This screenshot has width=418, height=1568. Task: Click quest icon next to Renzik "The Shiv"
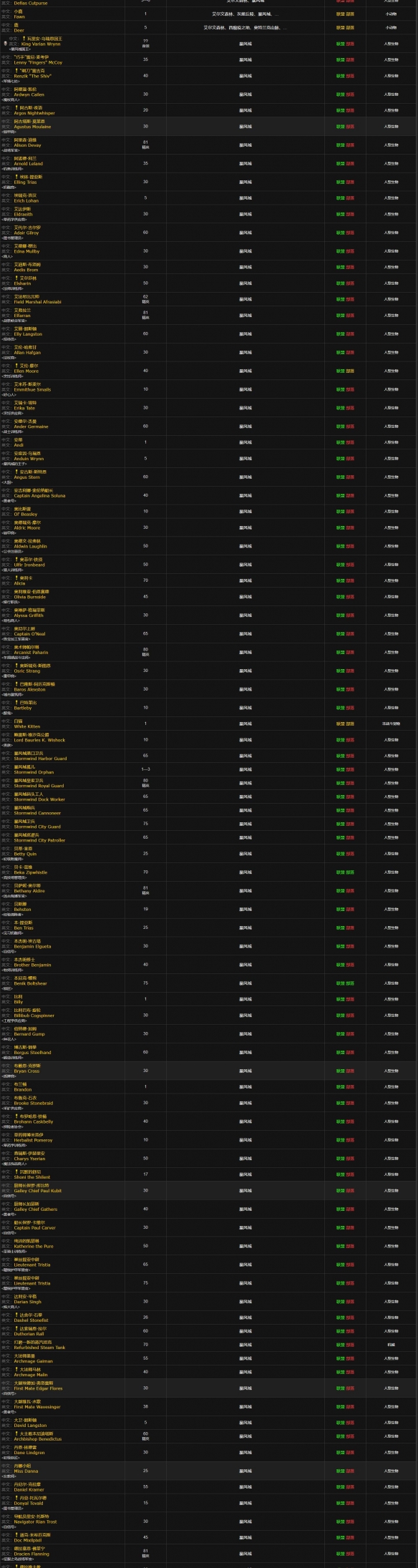16,72
